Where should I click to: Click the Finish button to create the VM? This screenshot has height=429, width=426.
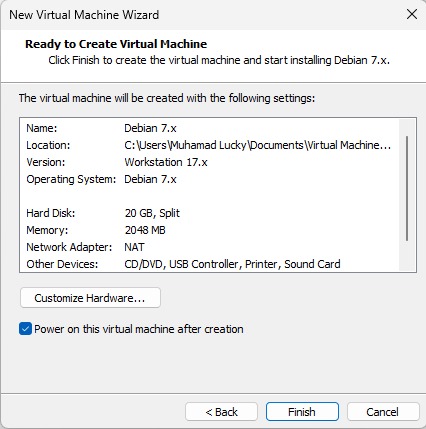[302, 412]
